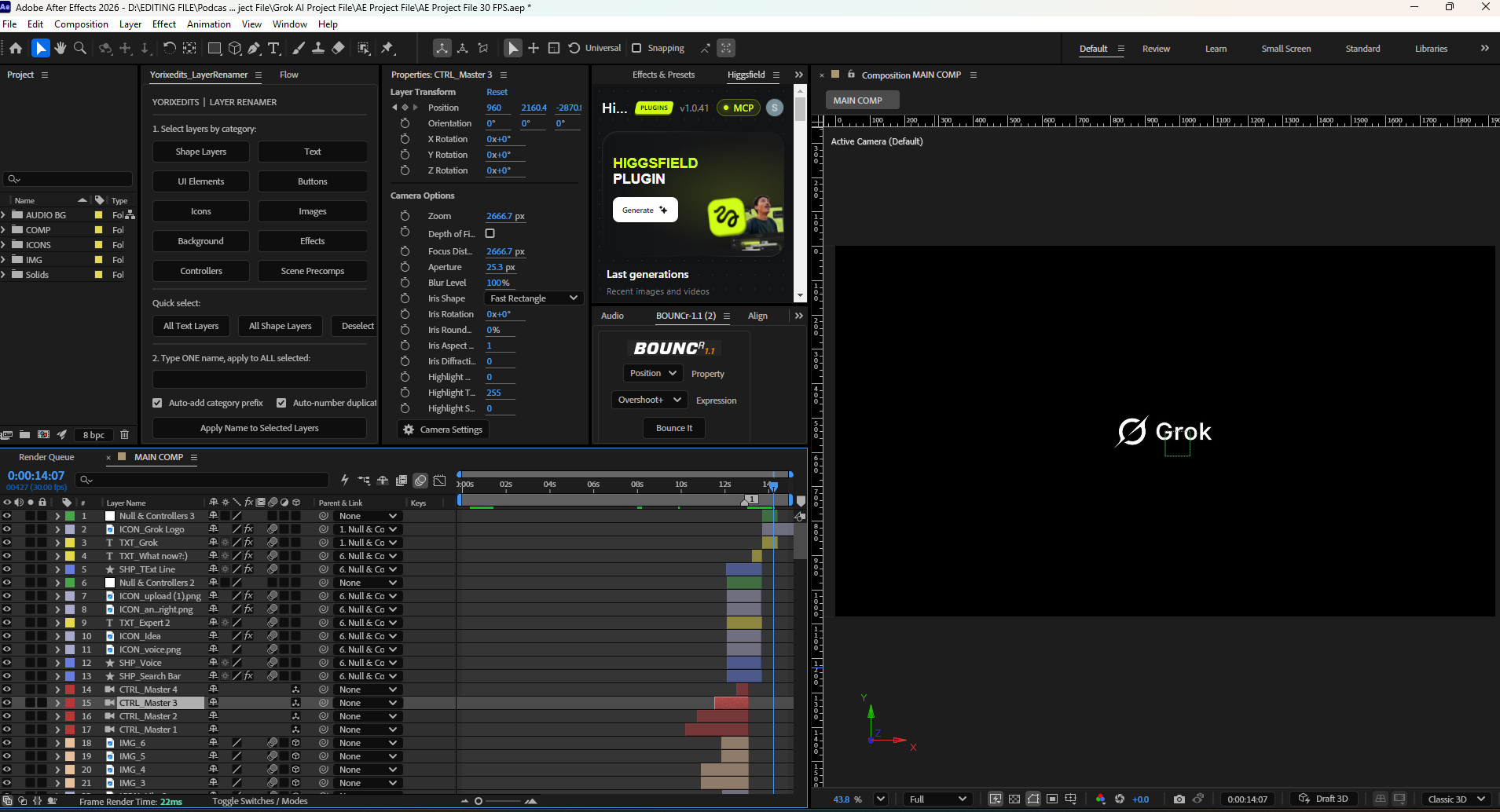Select the Horizontal Type tool
Image resolution: width=1500 pixels, height=812 pixels.
coord(274,48)
